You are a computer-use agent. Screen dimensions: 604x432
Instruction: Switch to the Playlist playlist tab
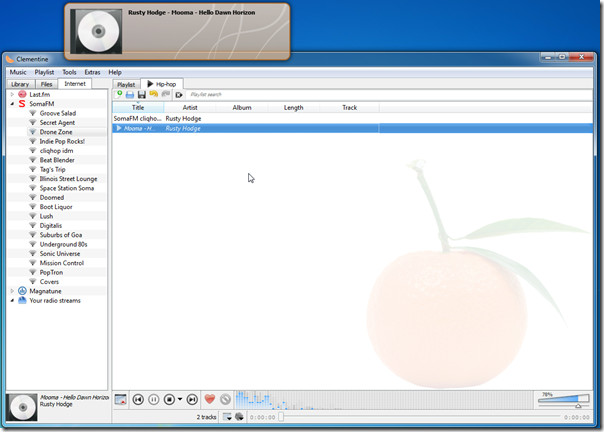126,84
